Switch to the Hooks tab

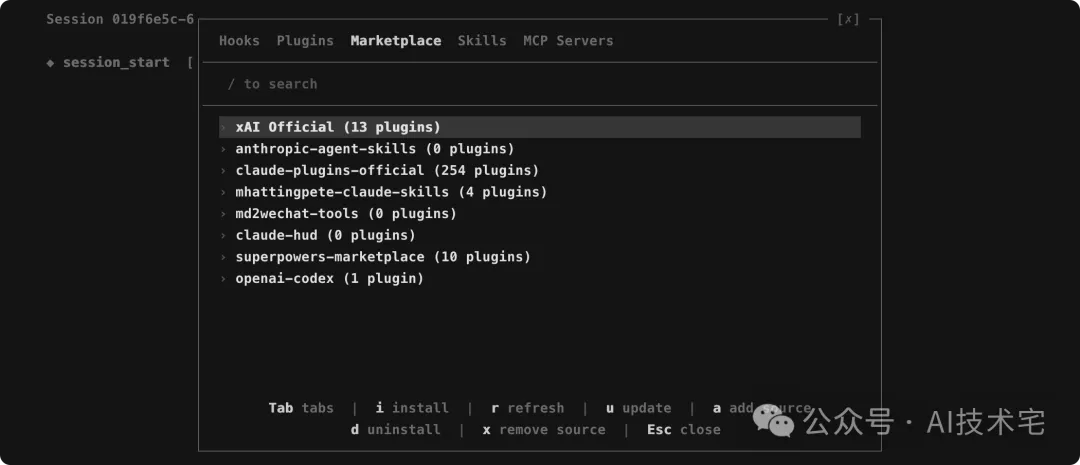coord(239,41)
